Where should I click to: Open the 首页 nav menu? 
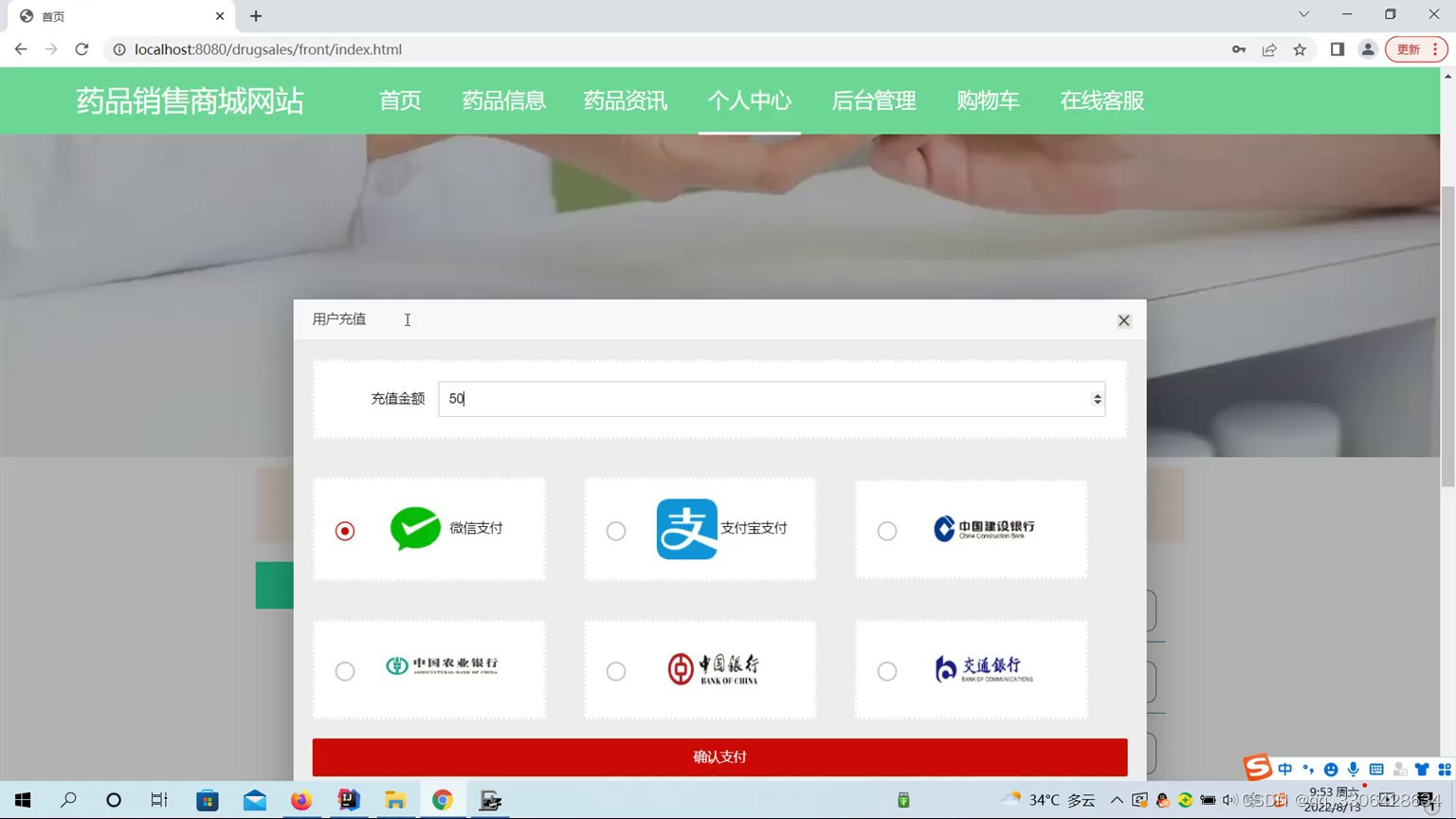(x=400, y=100)
